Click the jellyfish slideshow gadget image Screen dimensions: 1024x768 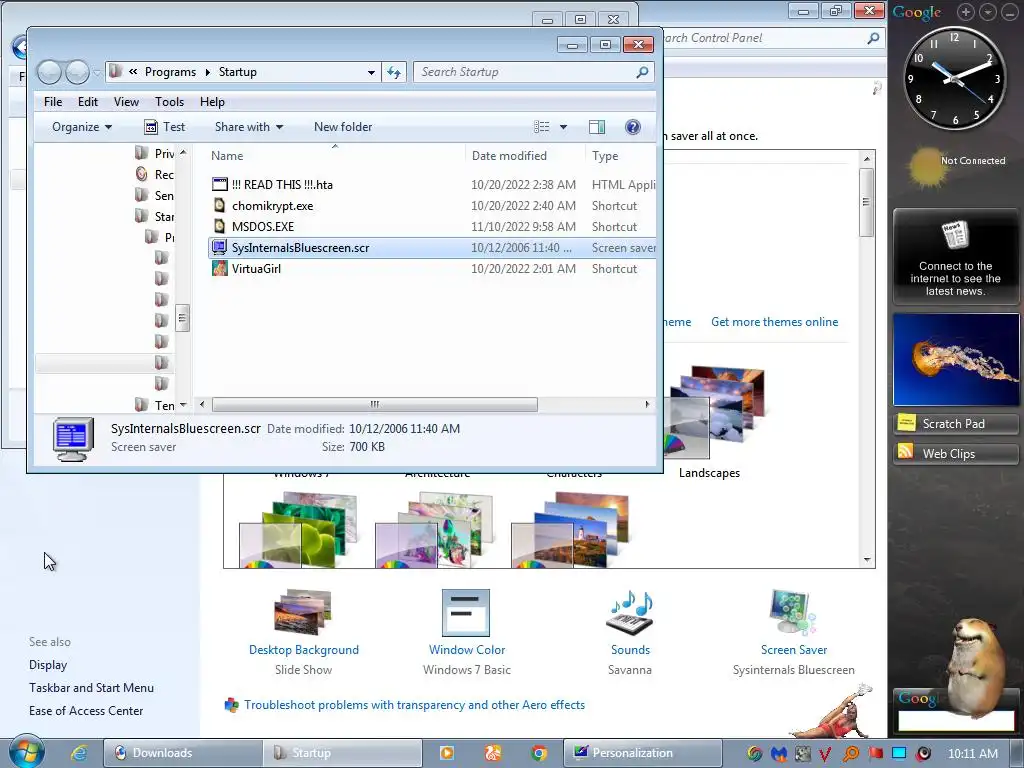coord(955,360)
